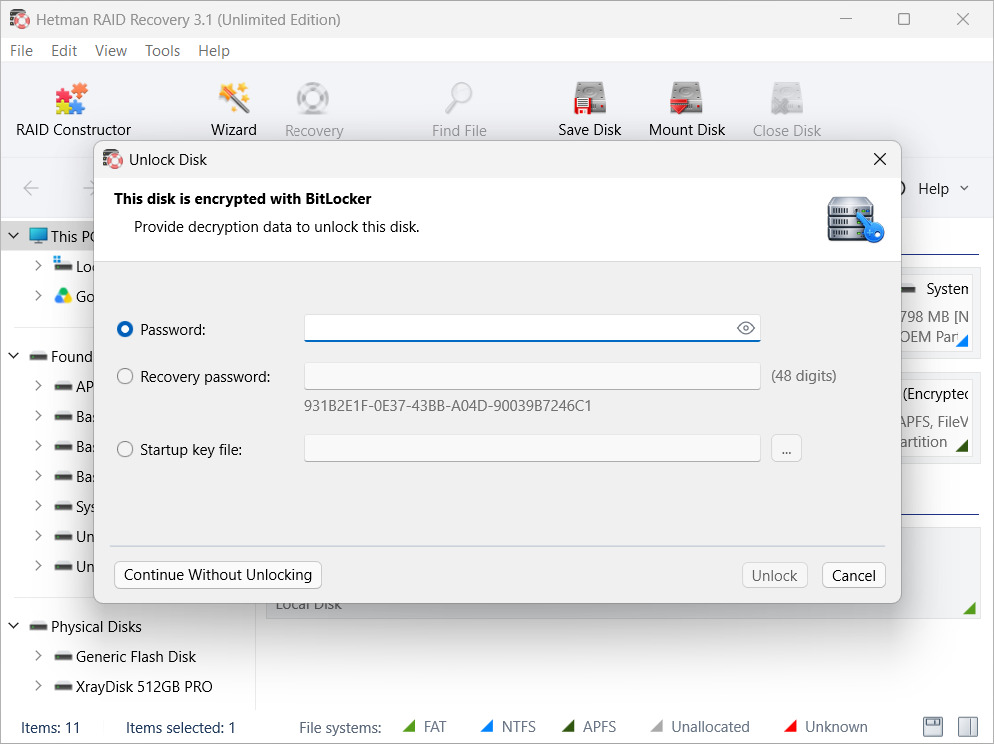Viewport: 994px width, 744px height.
Task: Click the blue NTFS legend triangle
Action: (487, 726)
